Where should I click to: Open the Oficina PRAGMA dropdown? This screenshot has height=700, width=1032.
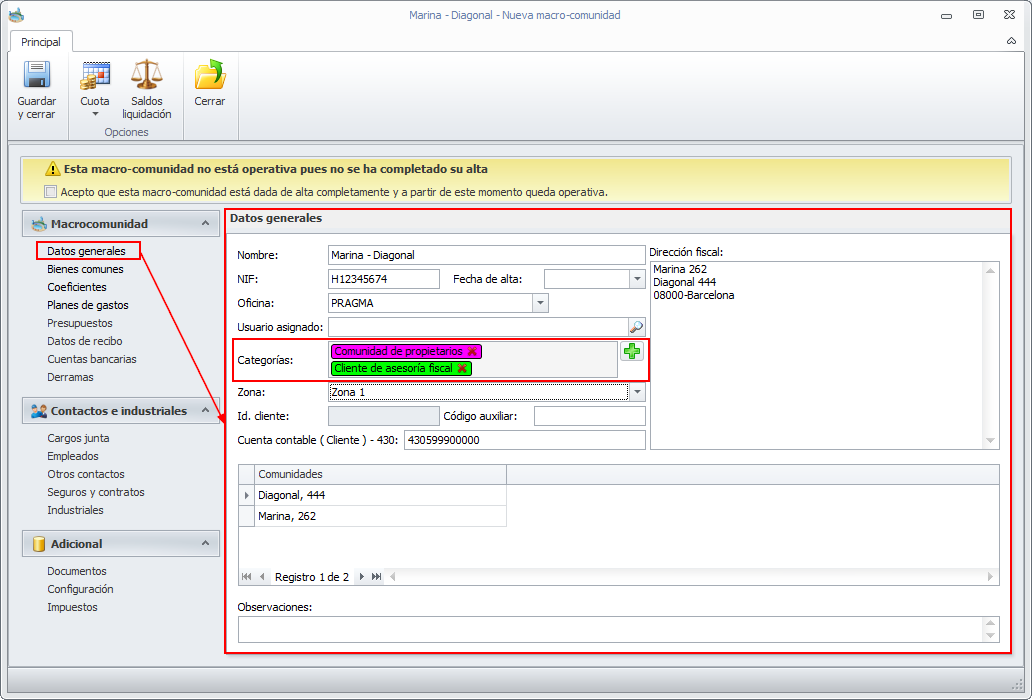coord(540,303)
